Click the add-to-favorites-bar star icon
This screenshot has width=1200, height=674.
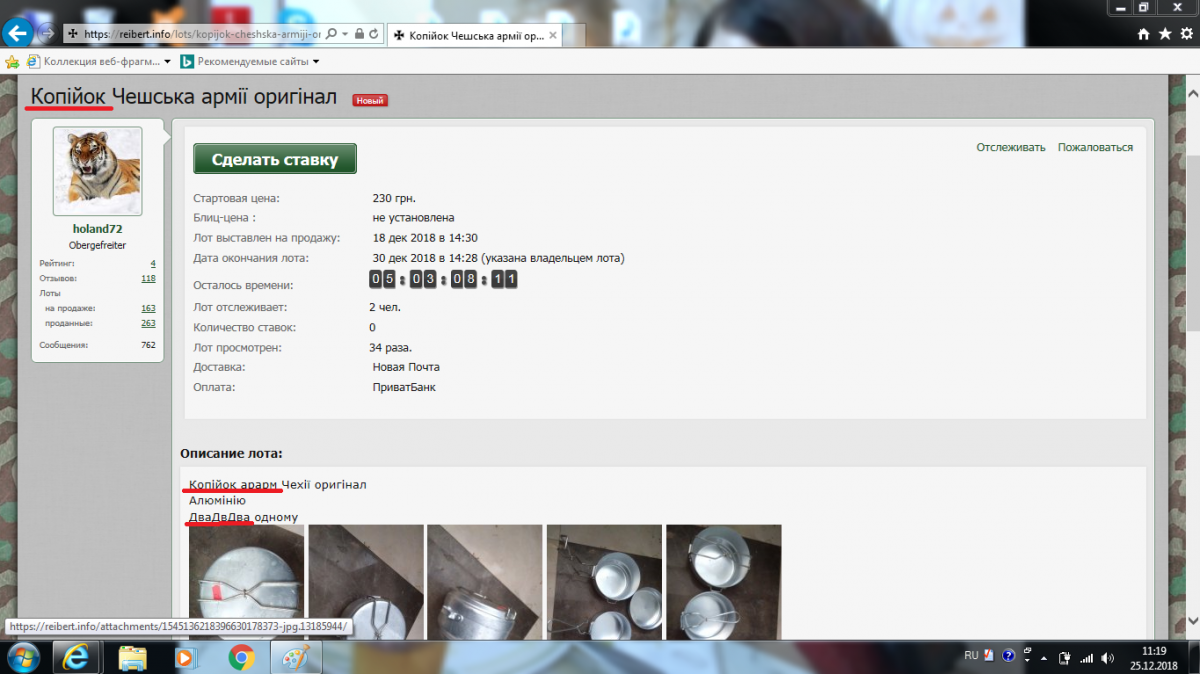tap(12, 62)
